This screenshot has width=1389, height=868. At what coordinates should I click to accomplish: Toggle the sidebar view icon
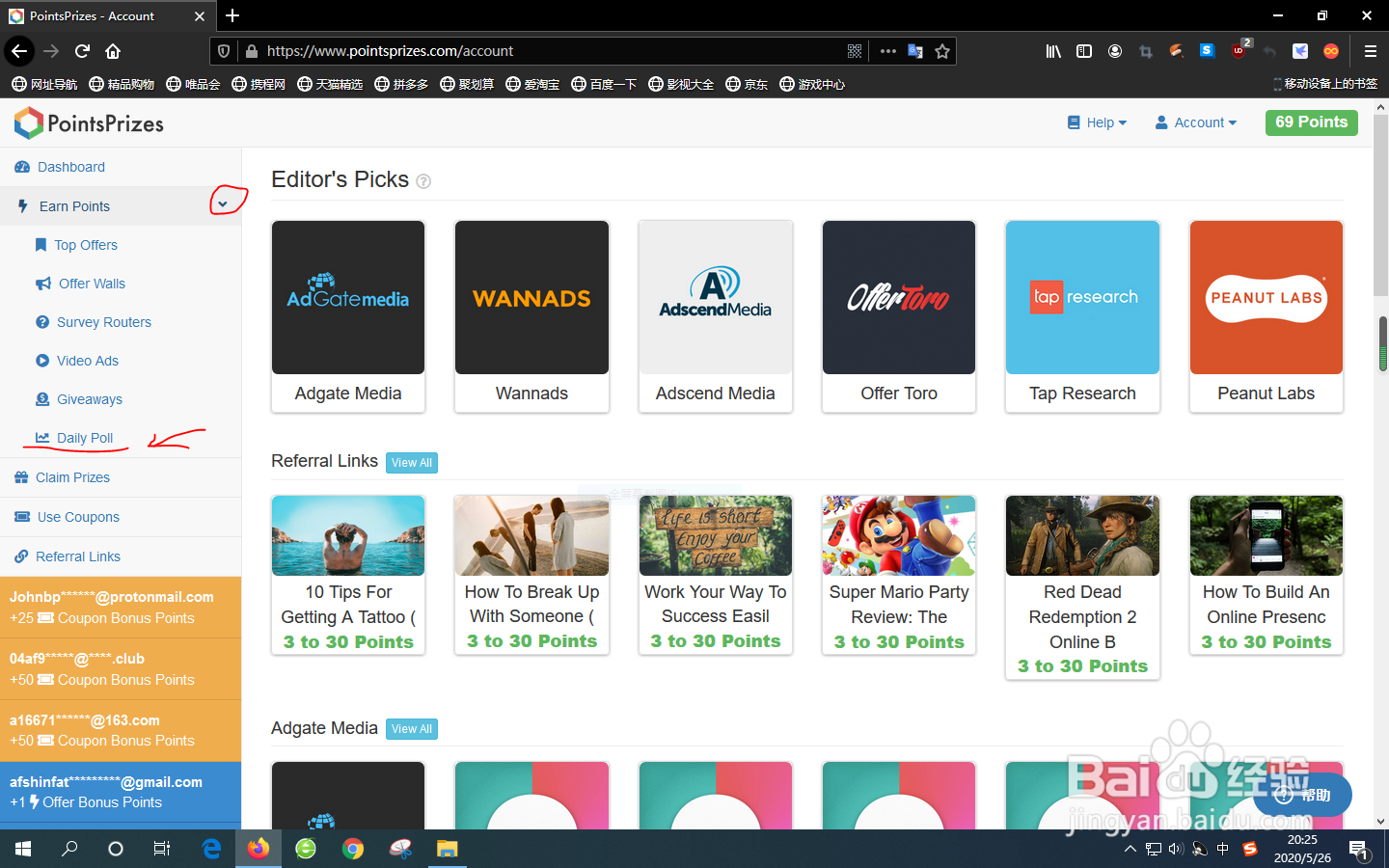[1084, 51]
